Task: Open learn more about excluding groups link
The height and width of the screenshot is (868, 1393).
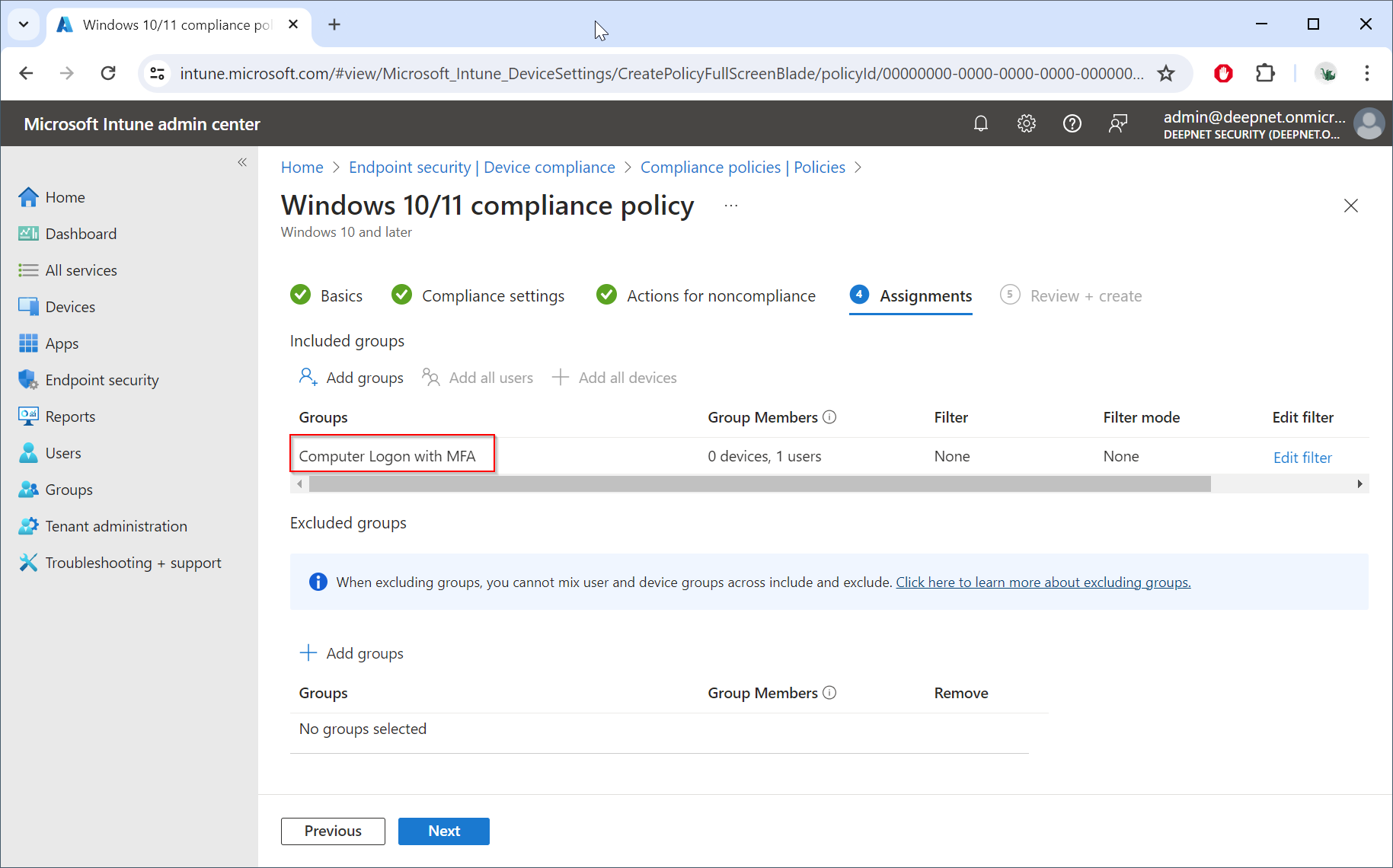Action: (1043, 582)
